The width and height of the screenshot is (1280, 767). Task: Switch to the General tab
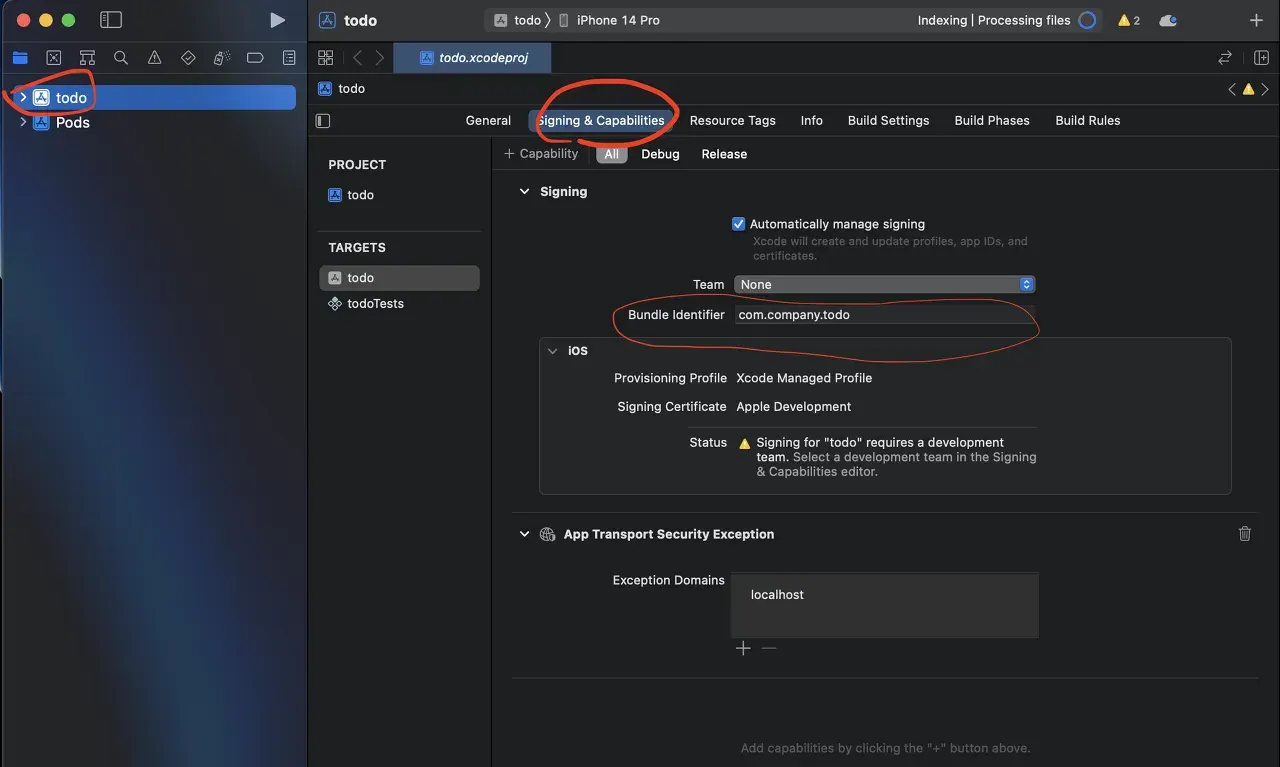pyautogui.click(x=488, y=121)
